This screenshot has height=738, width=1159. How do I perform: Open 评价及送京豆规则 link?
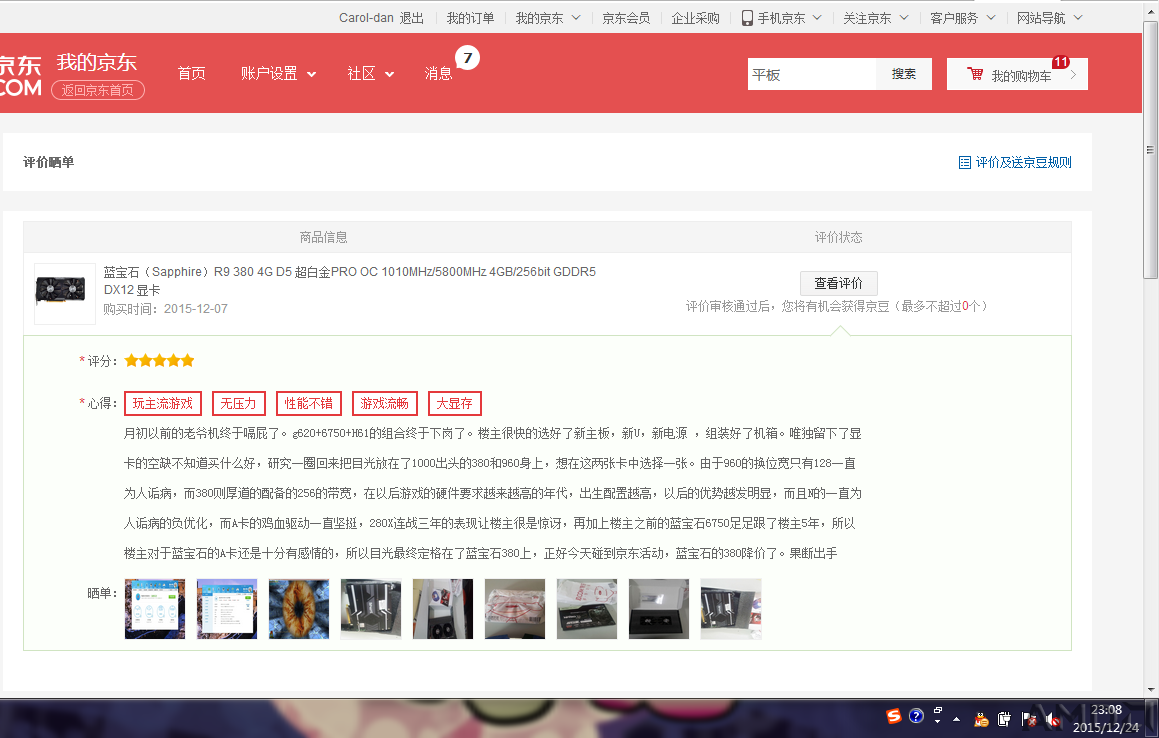coord(1024,163)
